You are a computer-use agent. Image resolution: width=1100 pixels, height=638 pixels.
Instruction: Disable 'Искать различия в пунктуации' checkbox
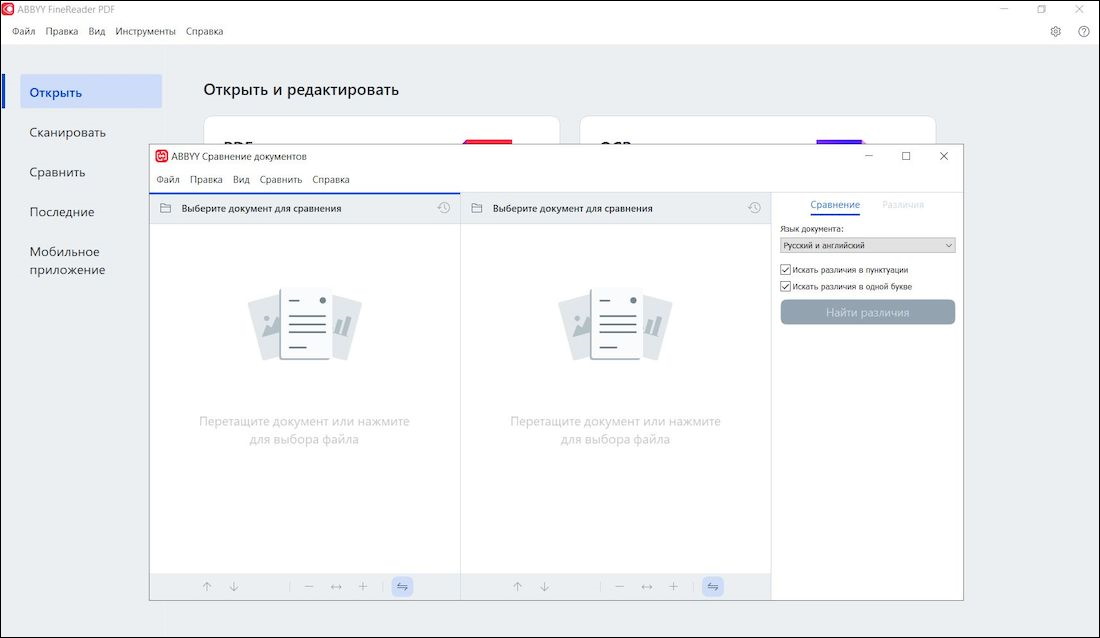[x=786, y=270]
